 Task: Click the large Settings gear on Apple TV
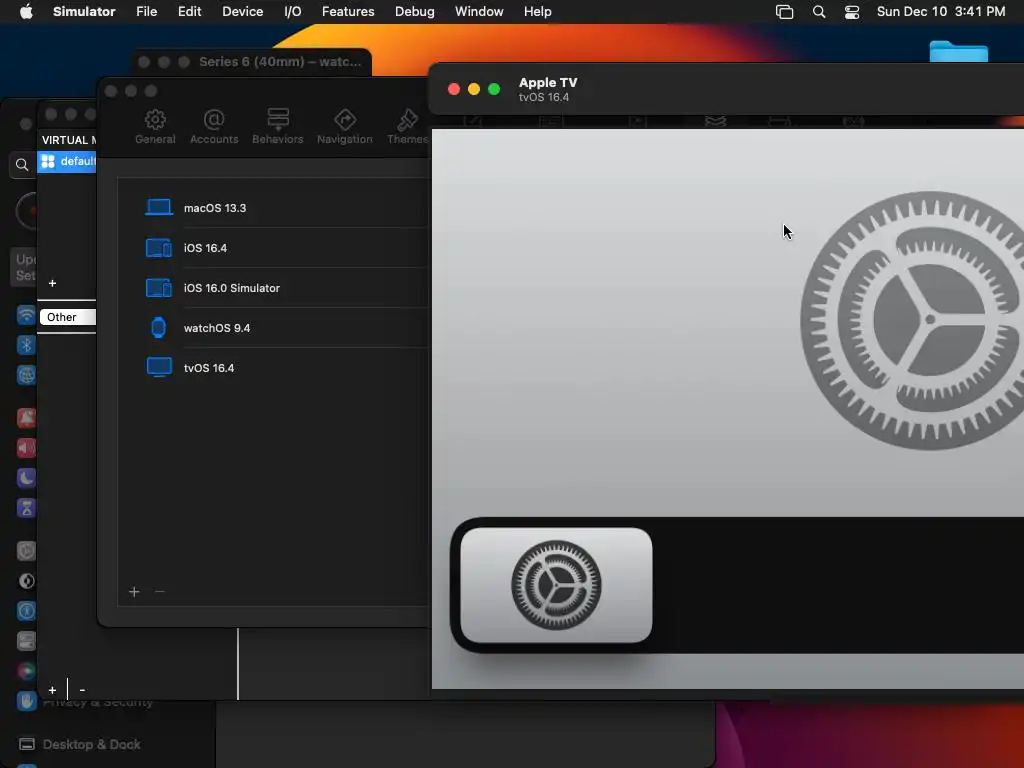pos(912,321)
